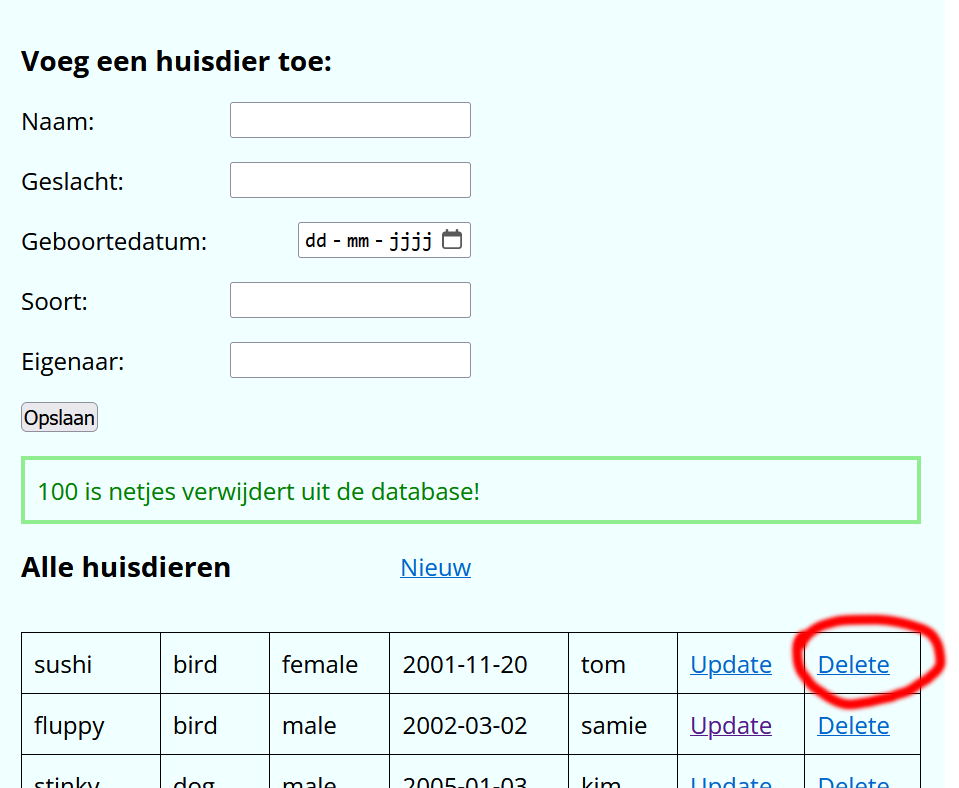Select the Soort input field
The width and height of the screenshot is (959, 788).
350,300
